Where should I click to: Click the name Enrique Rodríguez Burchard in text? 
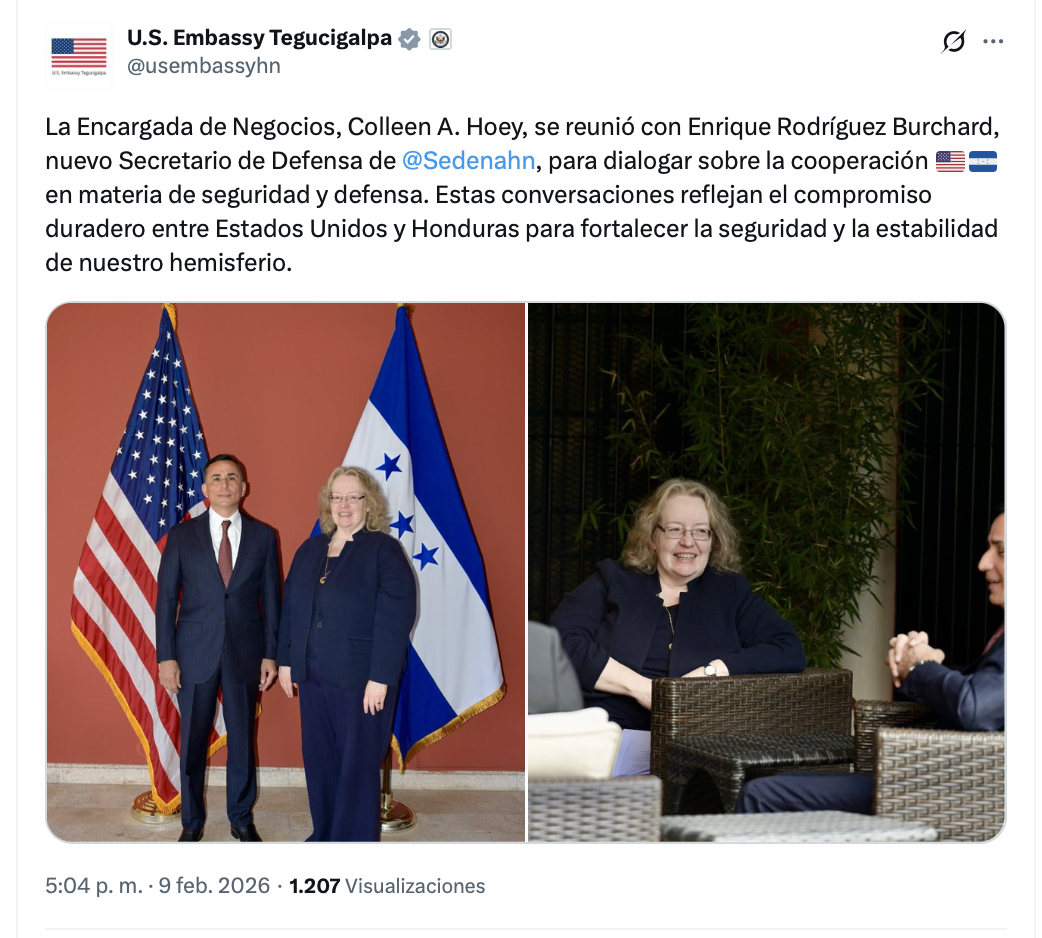pos(842,127)
